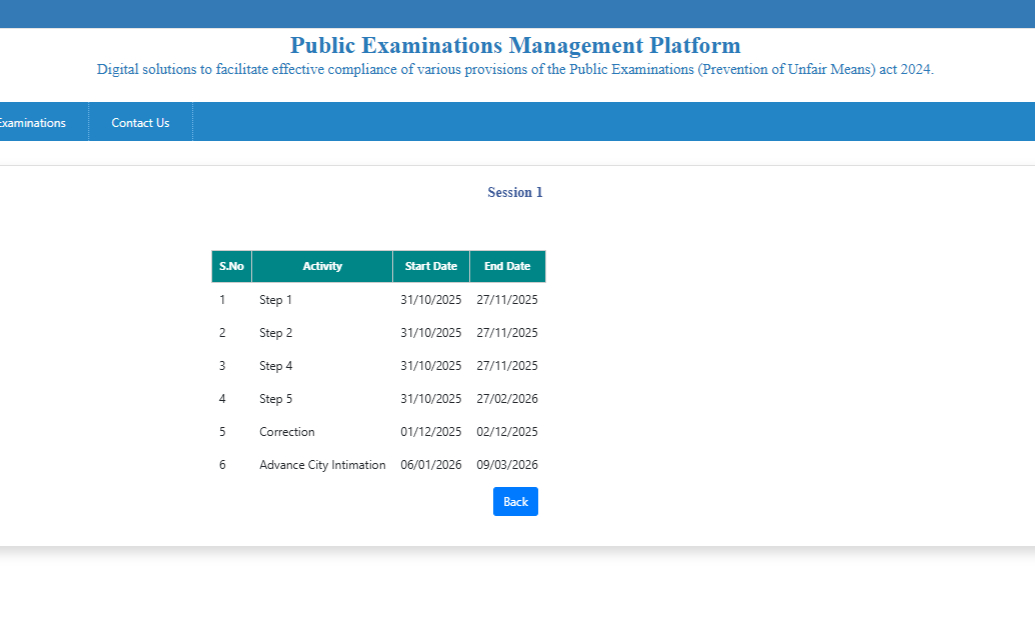Click the End Date column header
The image size is (1035, 626).
pyautogui.click(x=507, y=266)
